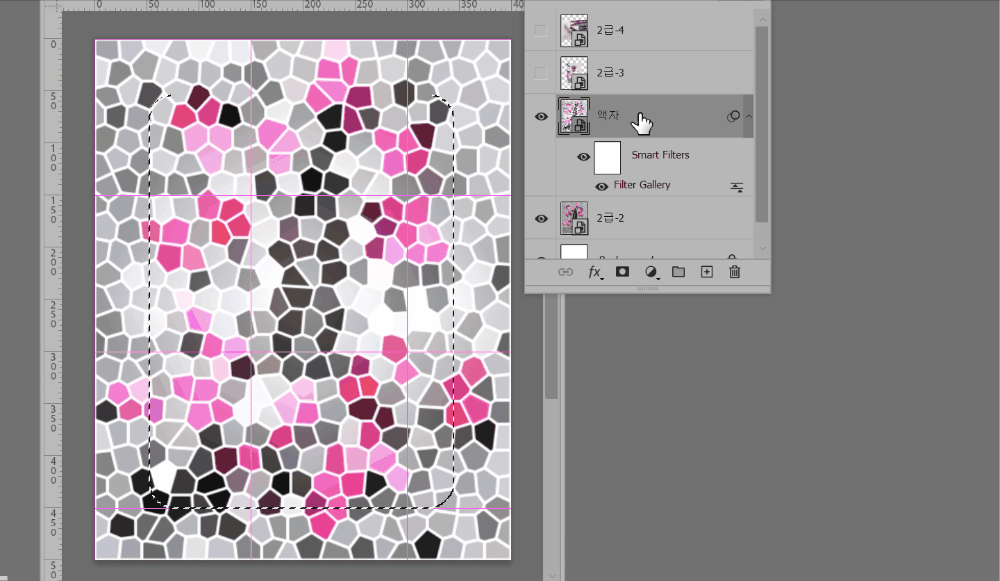Hide the Smart Filters effect

(583, 157)
